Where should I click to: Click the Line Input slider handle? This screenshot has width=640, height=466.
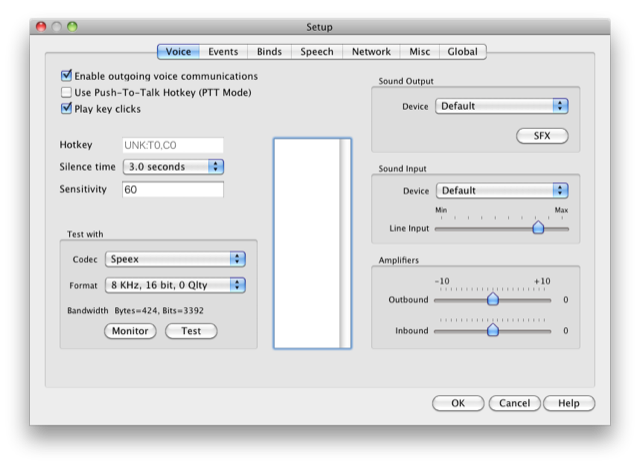coord(538,228)
